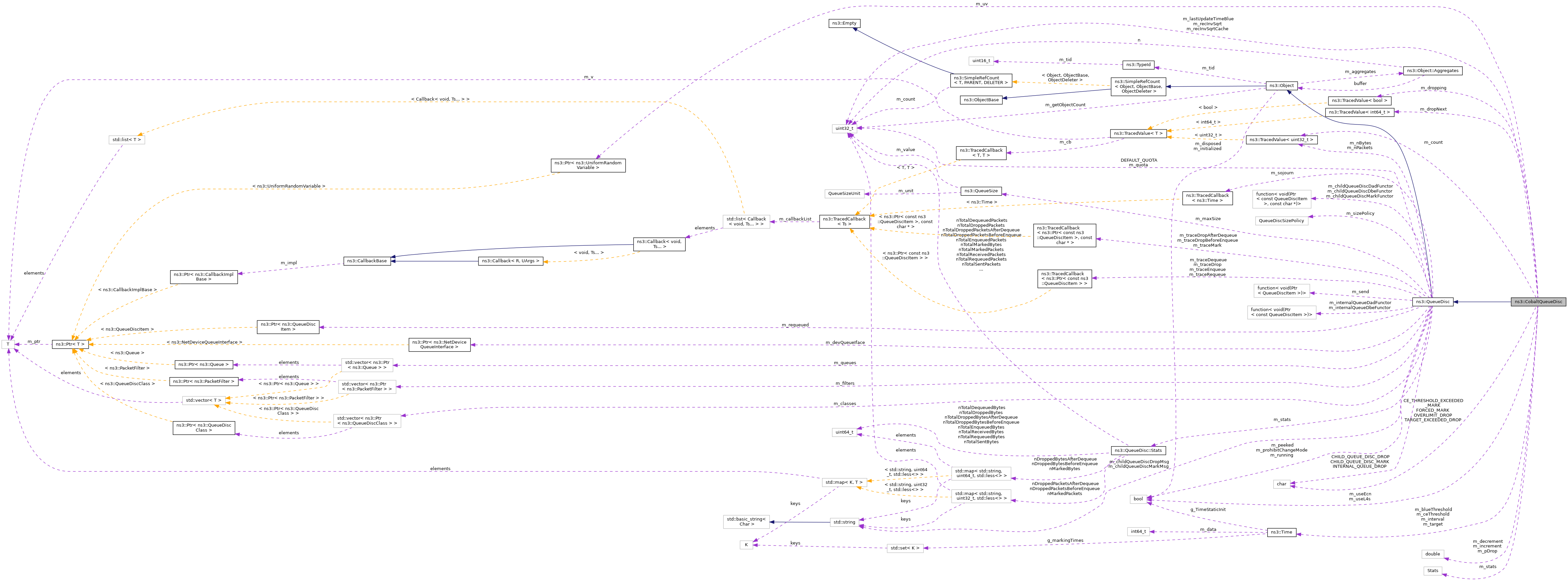The height and width of the screenshot is (581, 1568).
Task: Open the ns3::Callback< R, UArgs > node
Action: point(510,261)
